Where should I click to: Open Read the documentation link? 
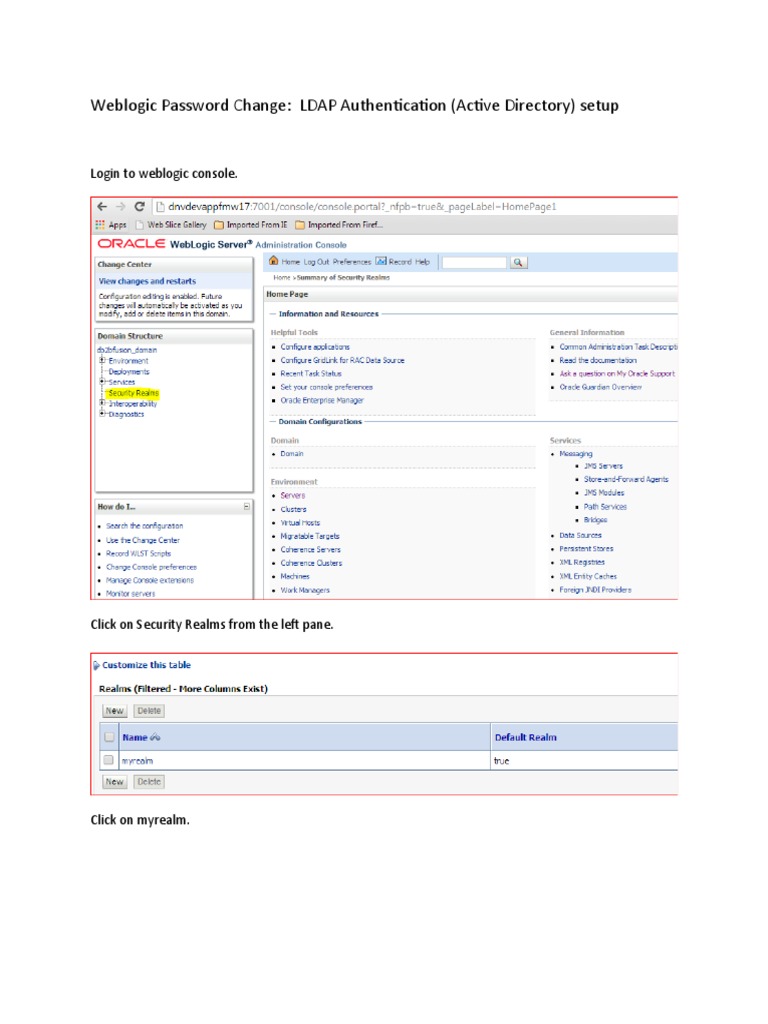[x=598, y=360]
